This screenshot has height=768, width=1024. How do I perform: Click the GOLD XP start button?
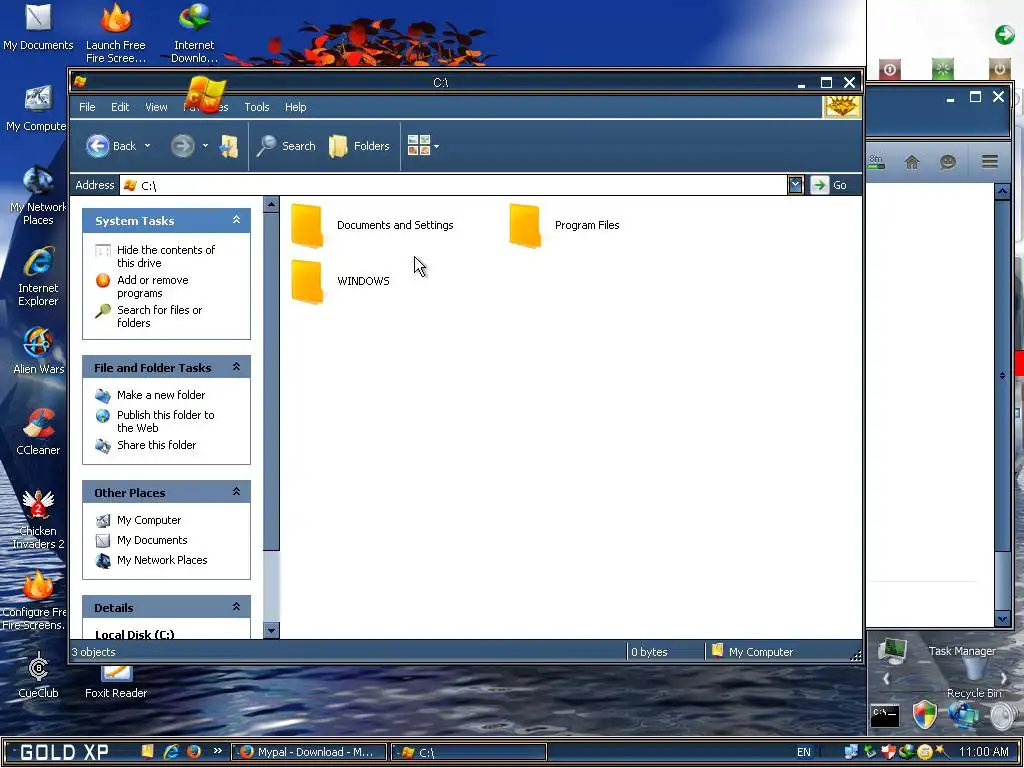[x=63, y=752]
